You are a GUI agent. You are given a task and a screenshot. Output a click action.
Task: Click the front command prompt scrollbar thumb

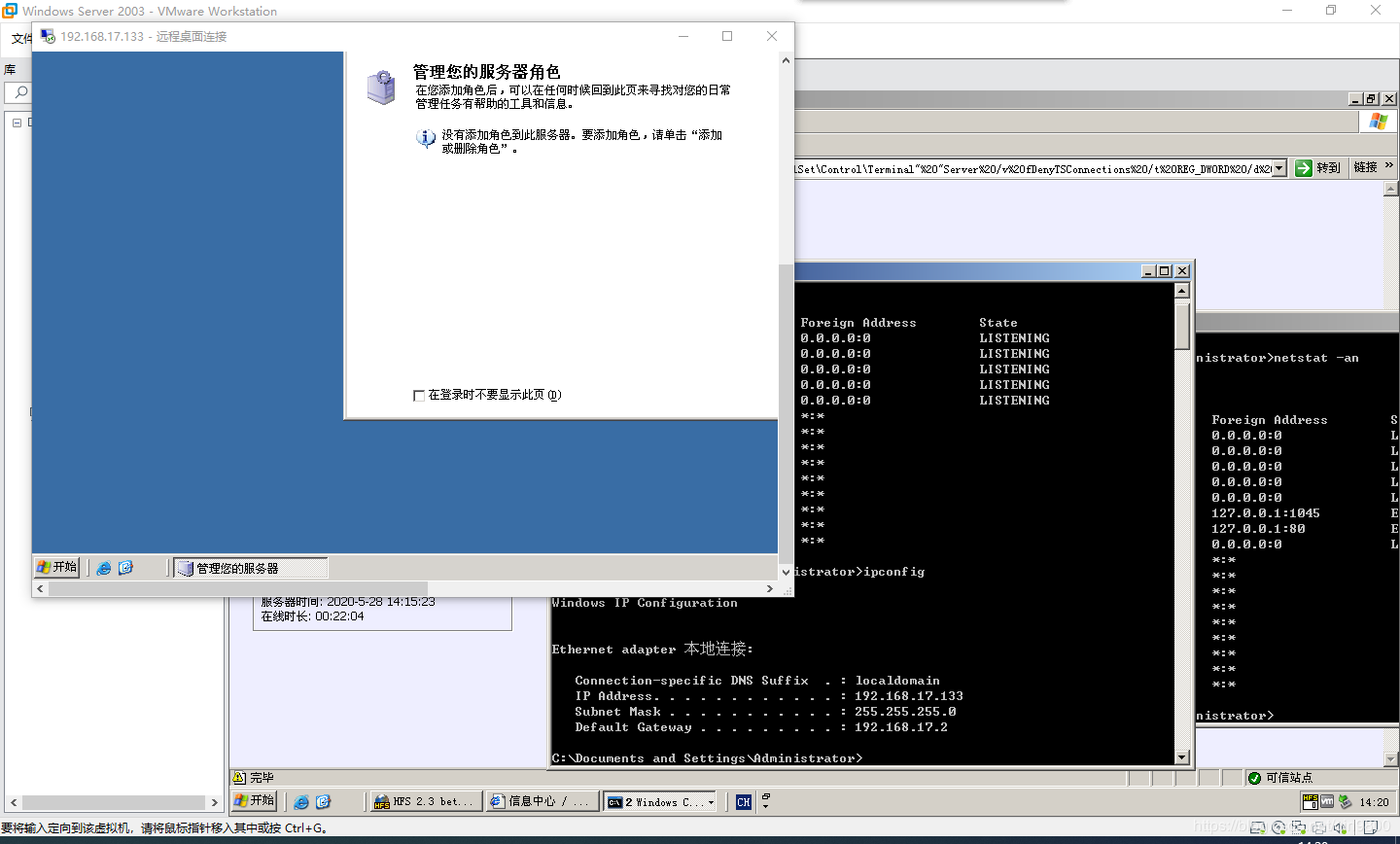coord(1182,325)
